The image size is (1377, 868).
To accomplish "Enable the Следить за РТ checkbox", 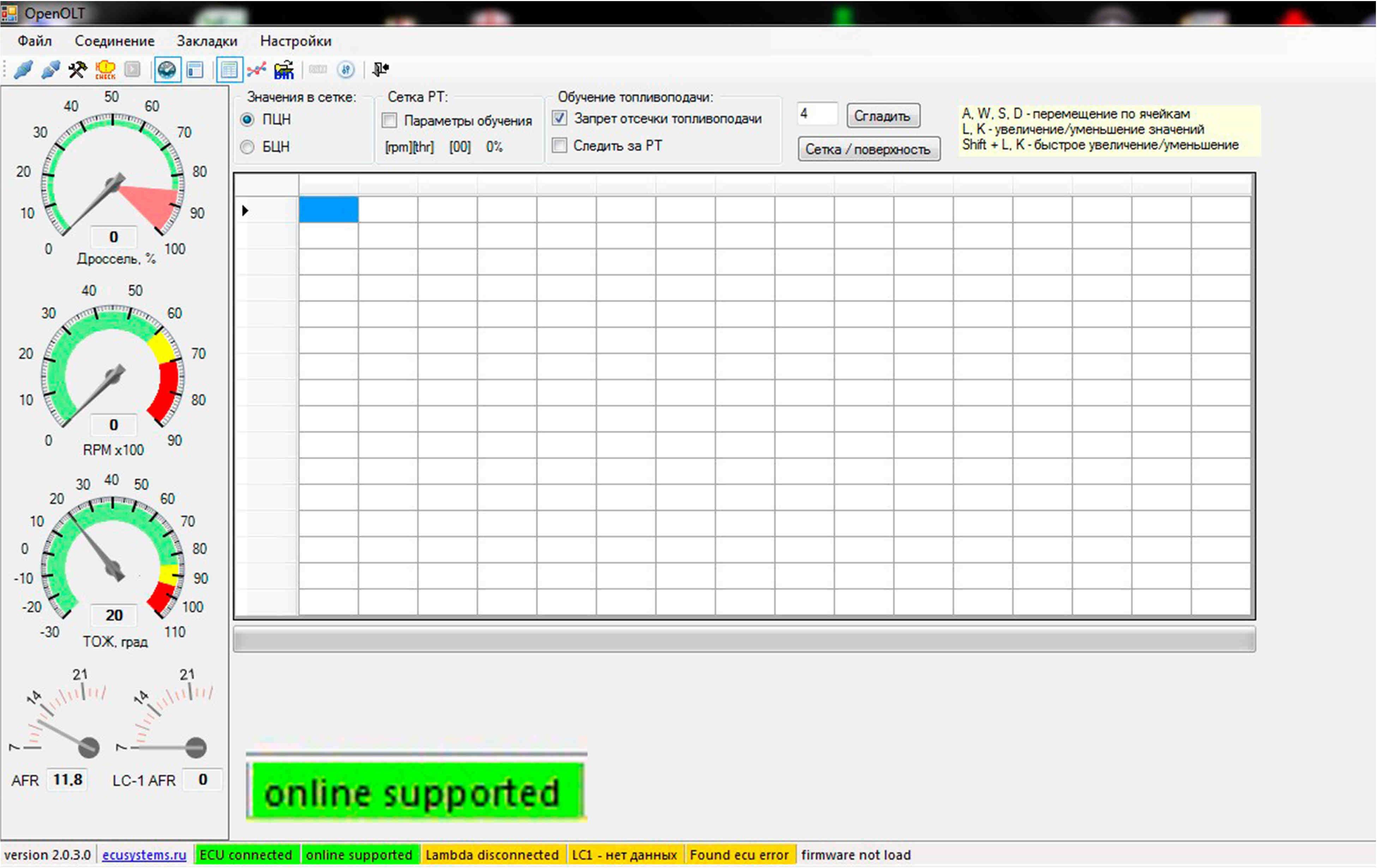I will click(559, 145).
